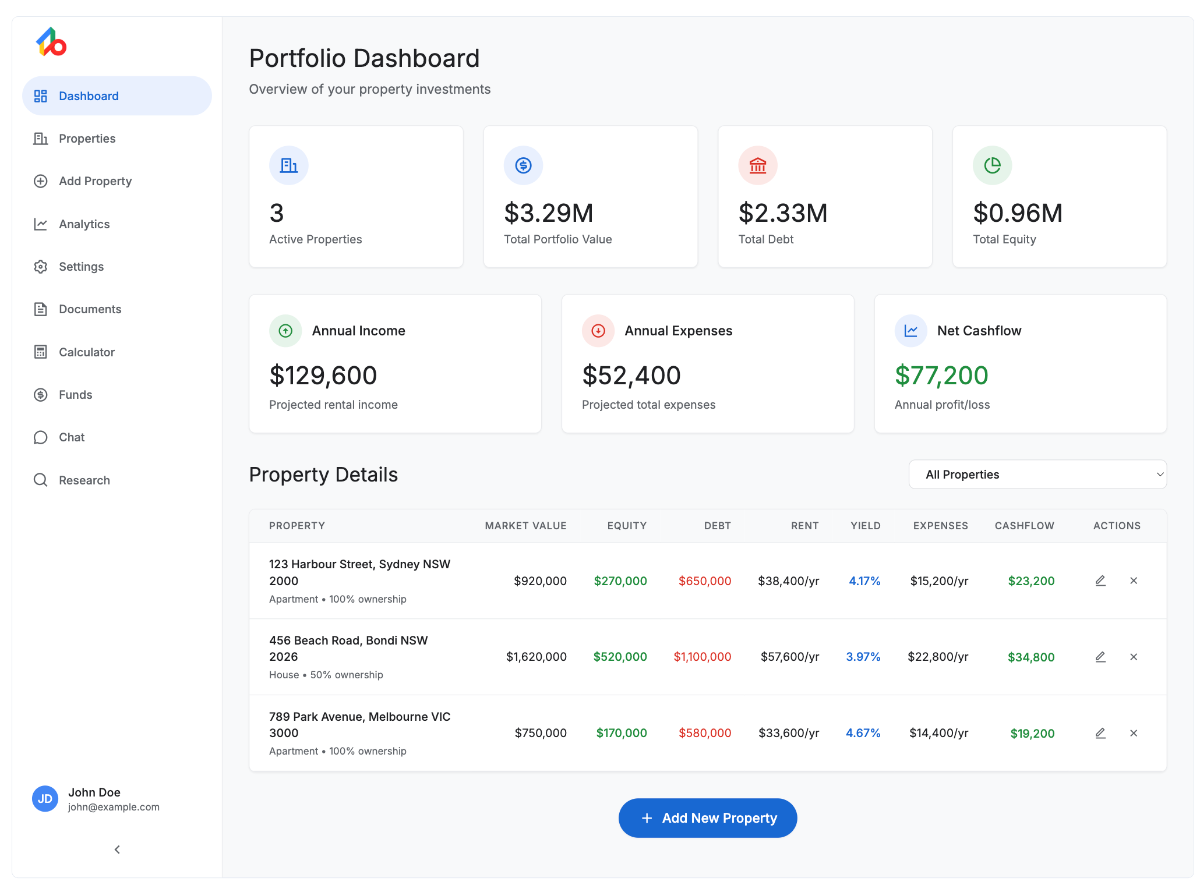Collapse the sidebar with the chevron arrow
Image resolution: width=1200 pixels, height=885 pixels.
point(116,849)
